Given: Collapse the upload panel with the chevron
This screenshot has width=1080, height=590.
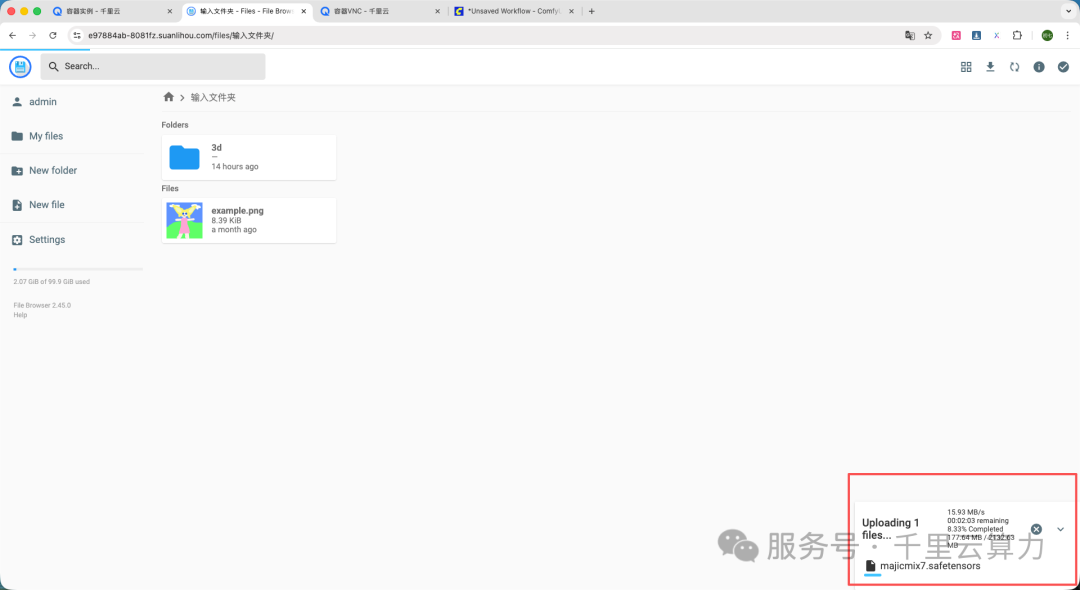Looking at the screenshot, I should [x=1061, y=529].
